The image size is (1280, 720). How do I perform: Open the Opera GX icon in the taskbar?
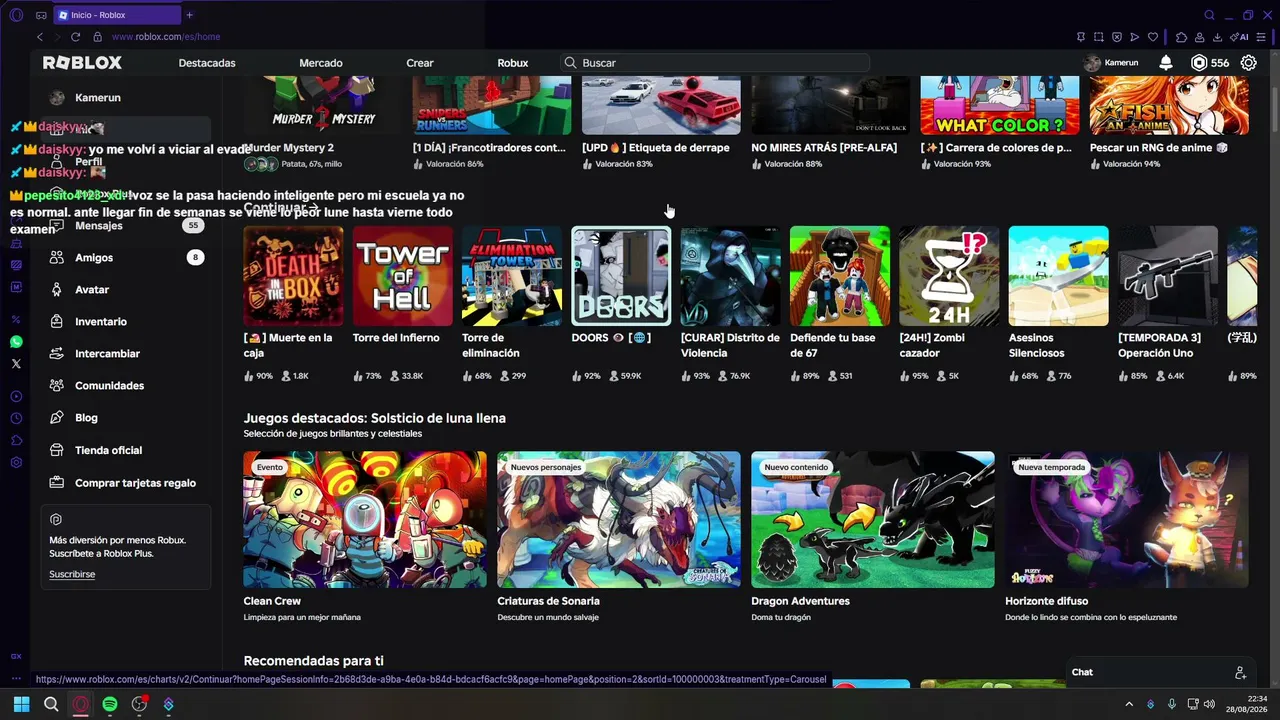click(80, 704)
